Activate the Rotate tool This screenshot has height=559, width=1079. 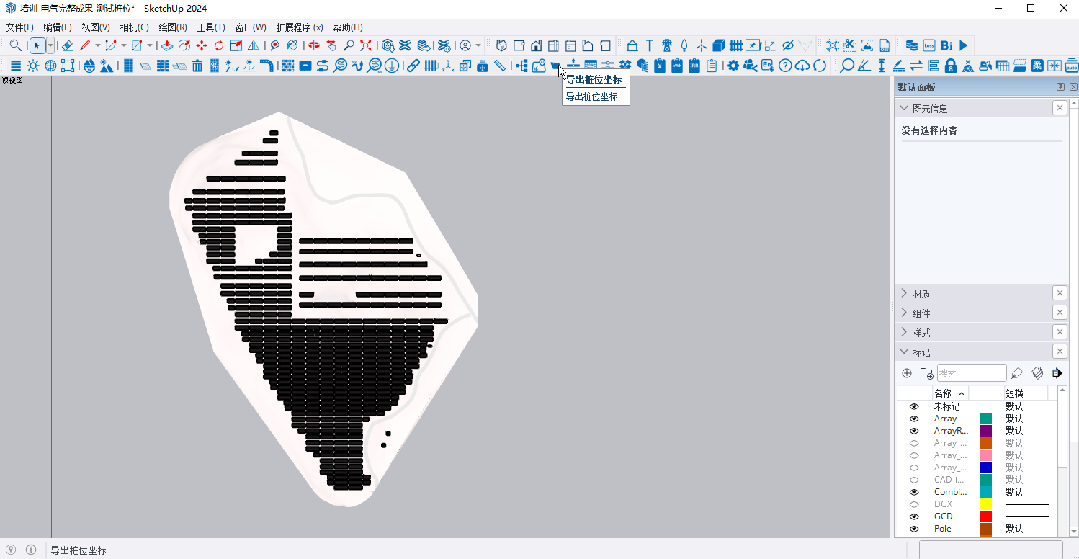tap(219, 45)
